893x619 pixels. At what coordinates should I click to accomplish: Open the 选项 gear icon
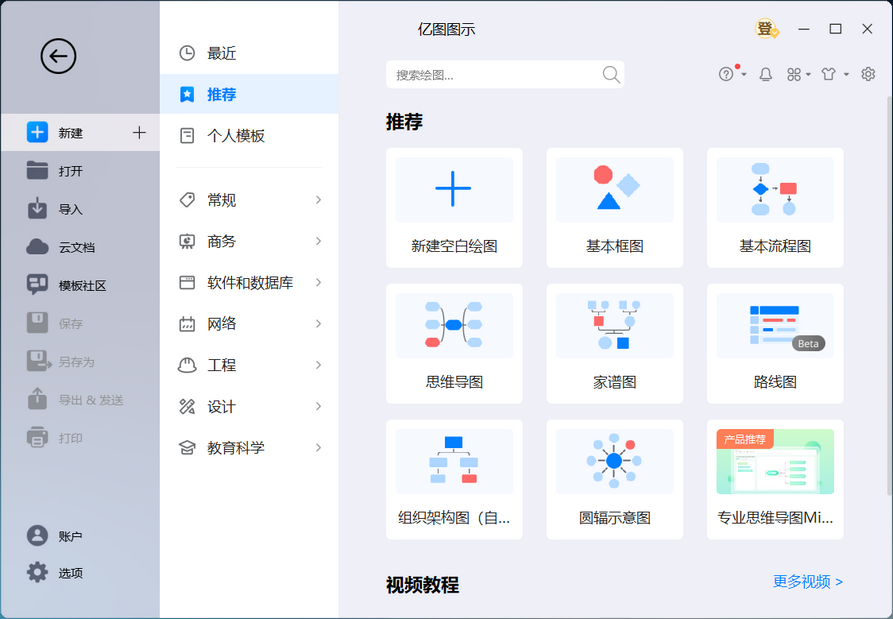(37, 572)
